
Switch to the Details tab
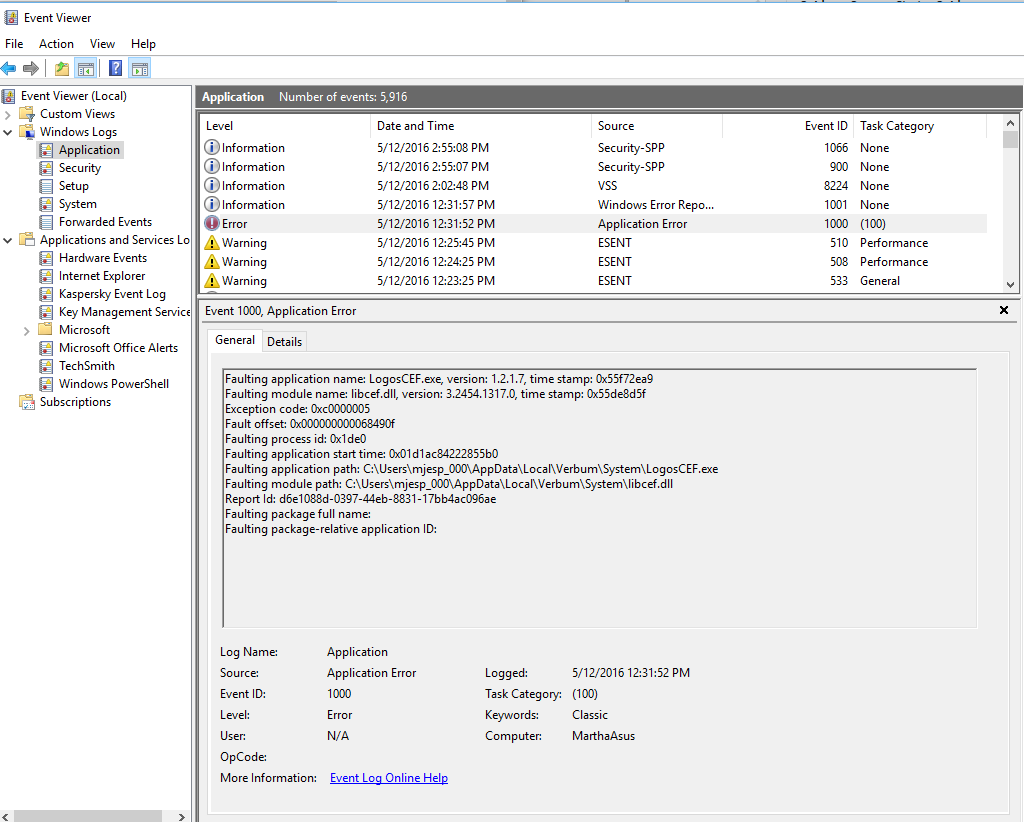pyautogui.click(x=284, y=341)
